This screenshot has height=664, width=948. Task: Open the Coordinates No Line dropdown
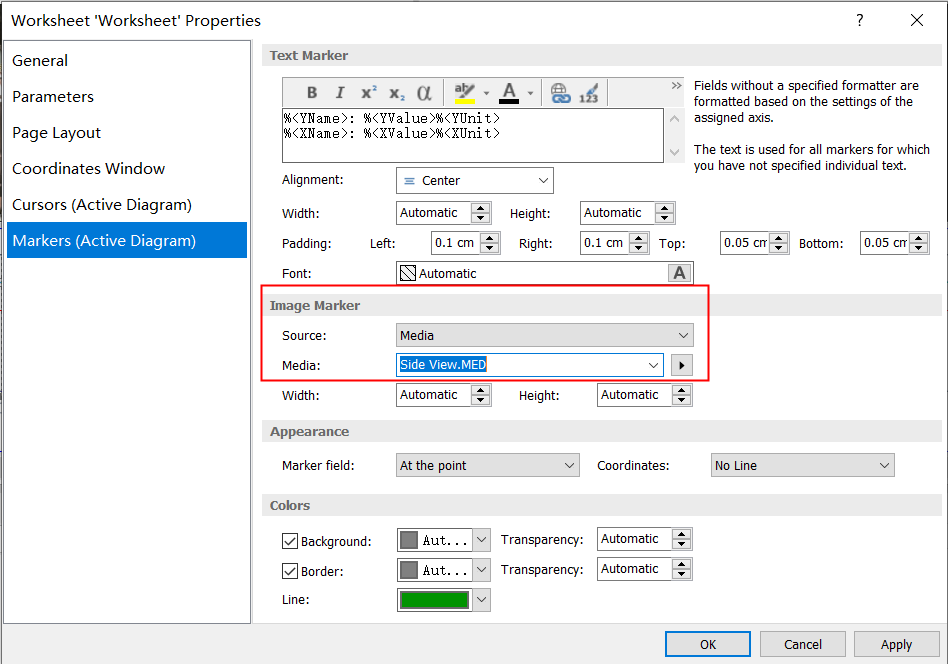(802, 465)
